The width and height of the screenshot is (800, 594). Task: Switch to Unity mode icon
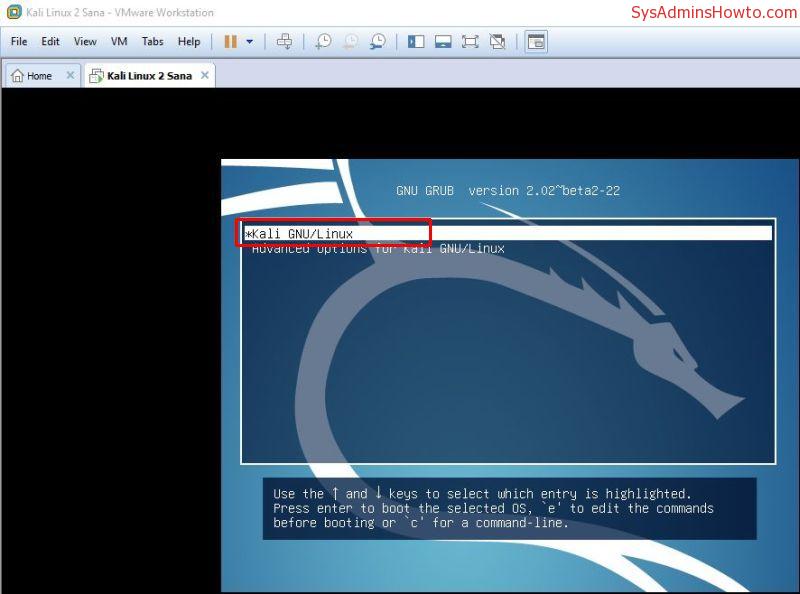tap(497, 42)
